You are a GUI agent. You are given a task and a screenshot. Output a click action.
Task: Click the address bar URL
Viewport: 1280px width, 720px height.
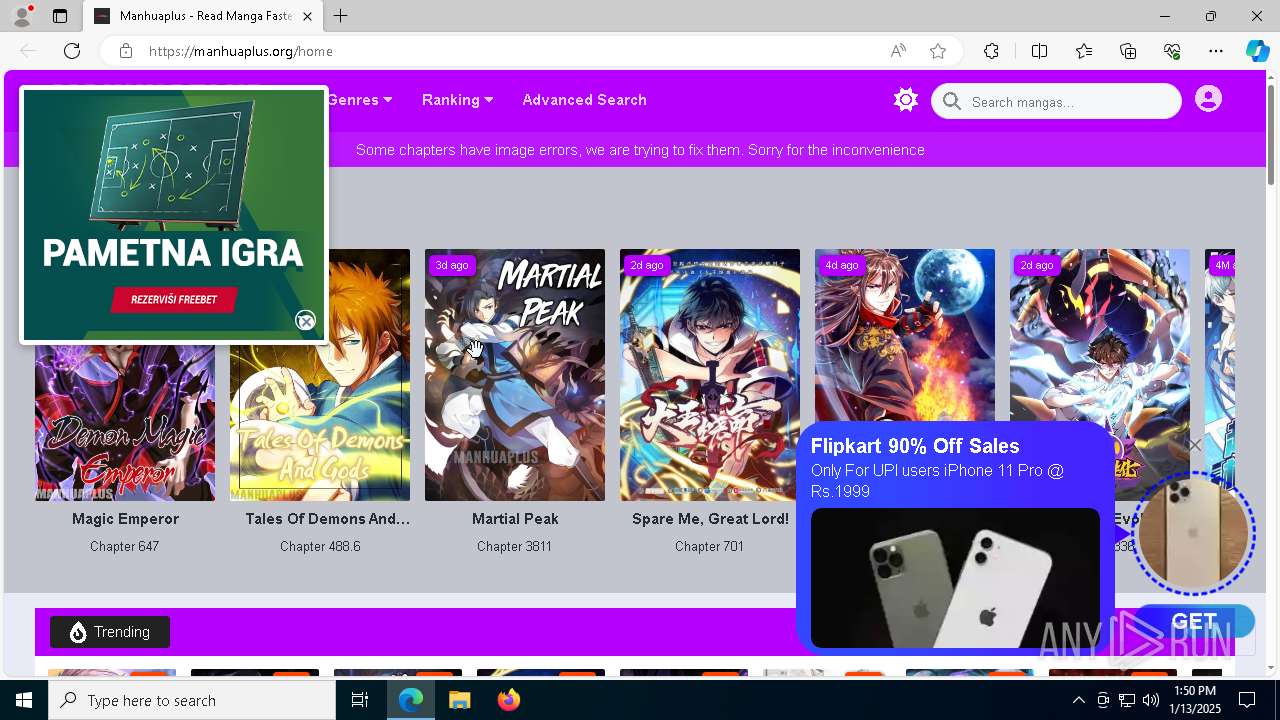click(x=241, y=51)
